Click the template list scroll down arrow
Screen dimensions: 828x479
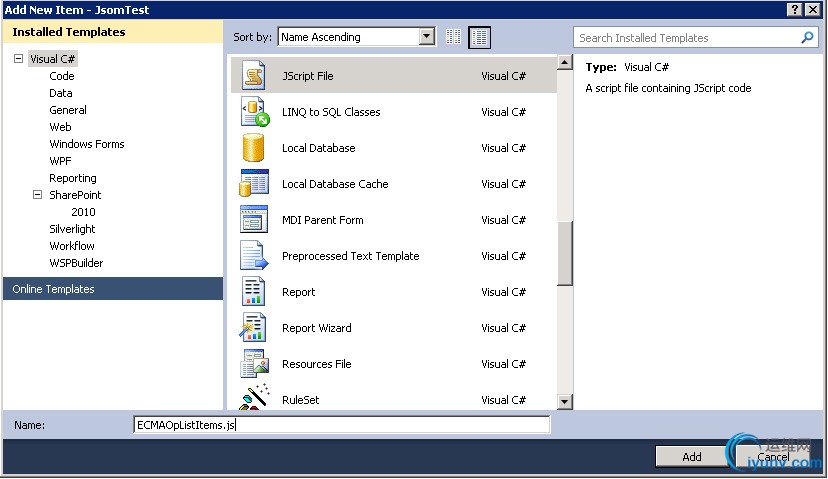point(564,402)
